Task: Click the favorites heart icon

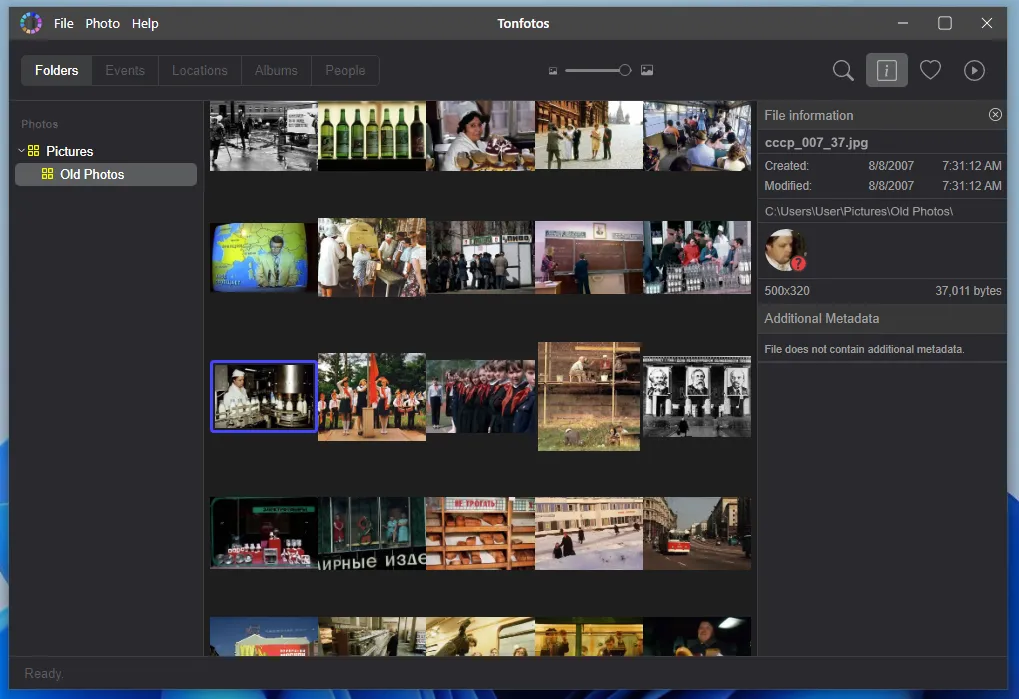Action: [930, 70]
